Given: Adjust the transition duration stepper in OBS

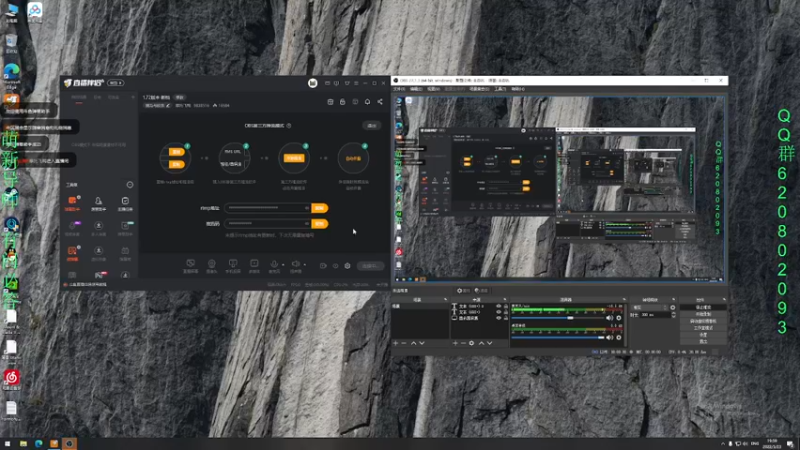Looking at the screenshot, I should (673, 315).
